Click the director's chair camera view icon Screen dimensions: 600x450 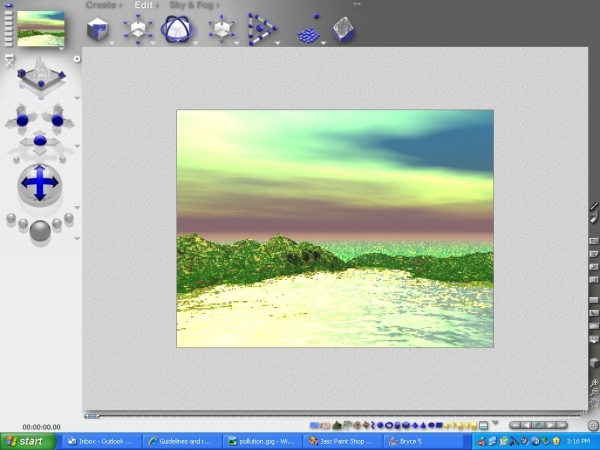point(9,61)
